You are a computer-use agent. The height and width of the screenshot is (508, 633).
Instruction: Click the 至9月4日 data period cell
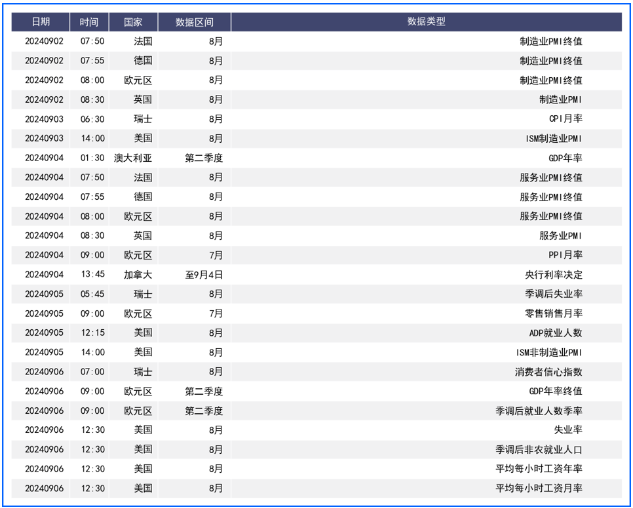(x=204, y=275)
